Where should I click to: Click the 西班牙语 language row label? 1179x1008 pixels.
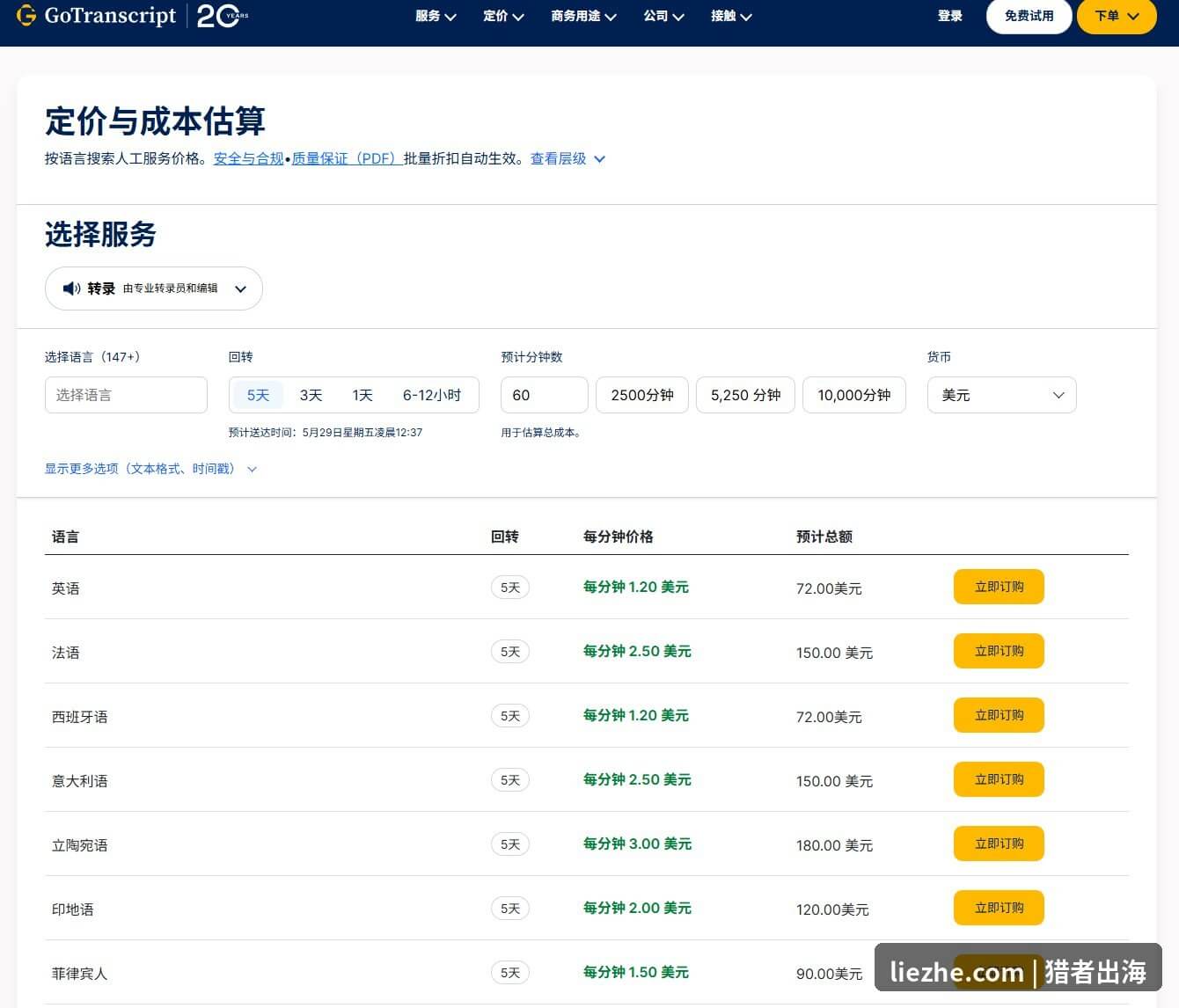pos(80,717)
